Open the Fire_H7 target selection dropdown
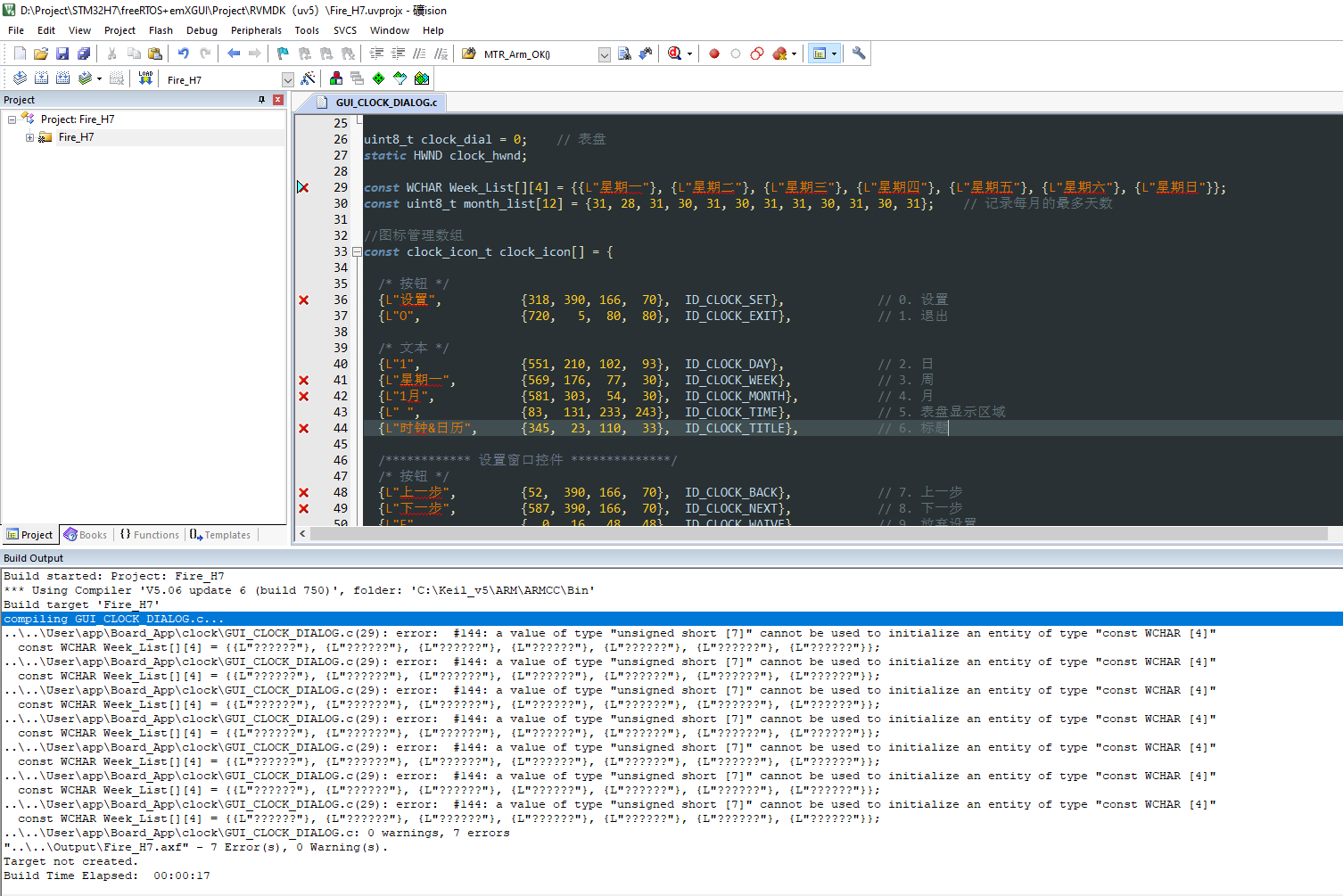This screenshot has height=896, width=1343. point(287,79)
